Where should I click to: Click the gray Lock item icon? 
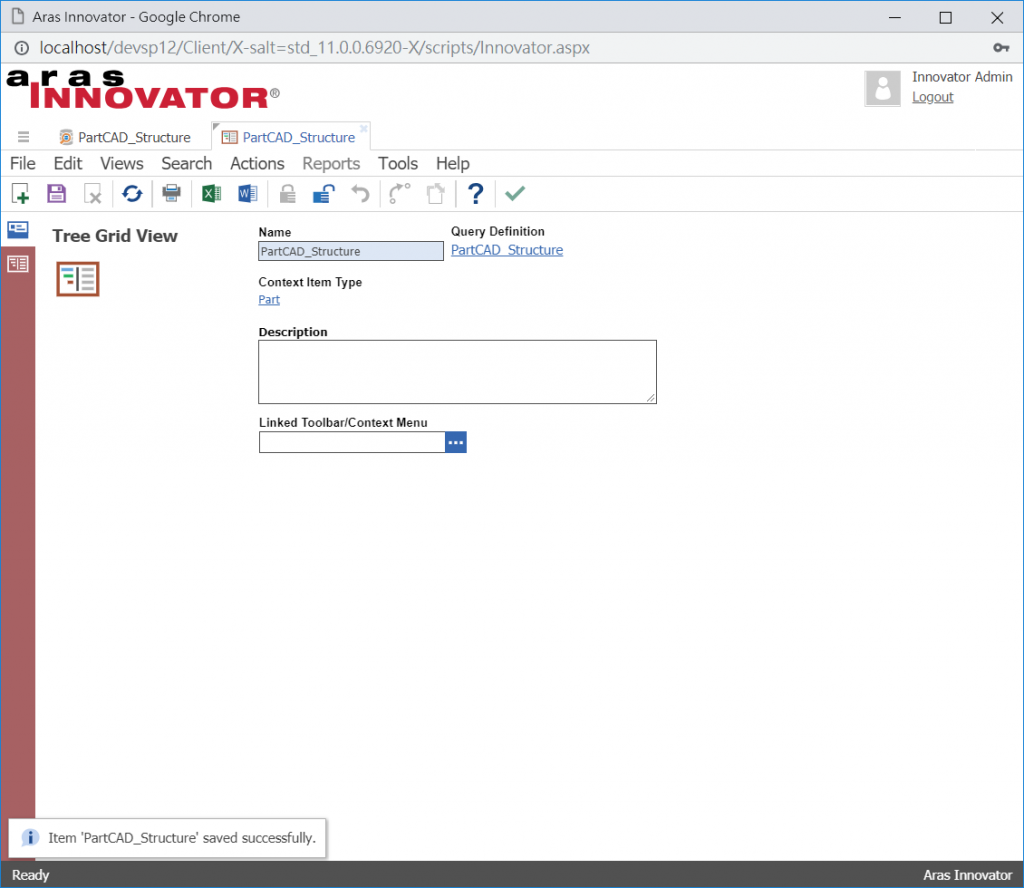[287, 194]
